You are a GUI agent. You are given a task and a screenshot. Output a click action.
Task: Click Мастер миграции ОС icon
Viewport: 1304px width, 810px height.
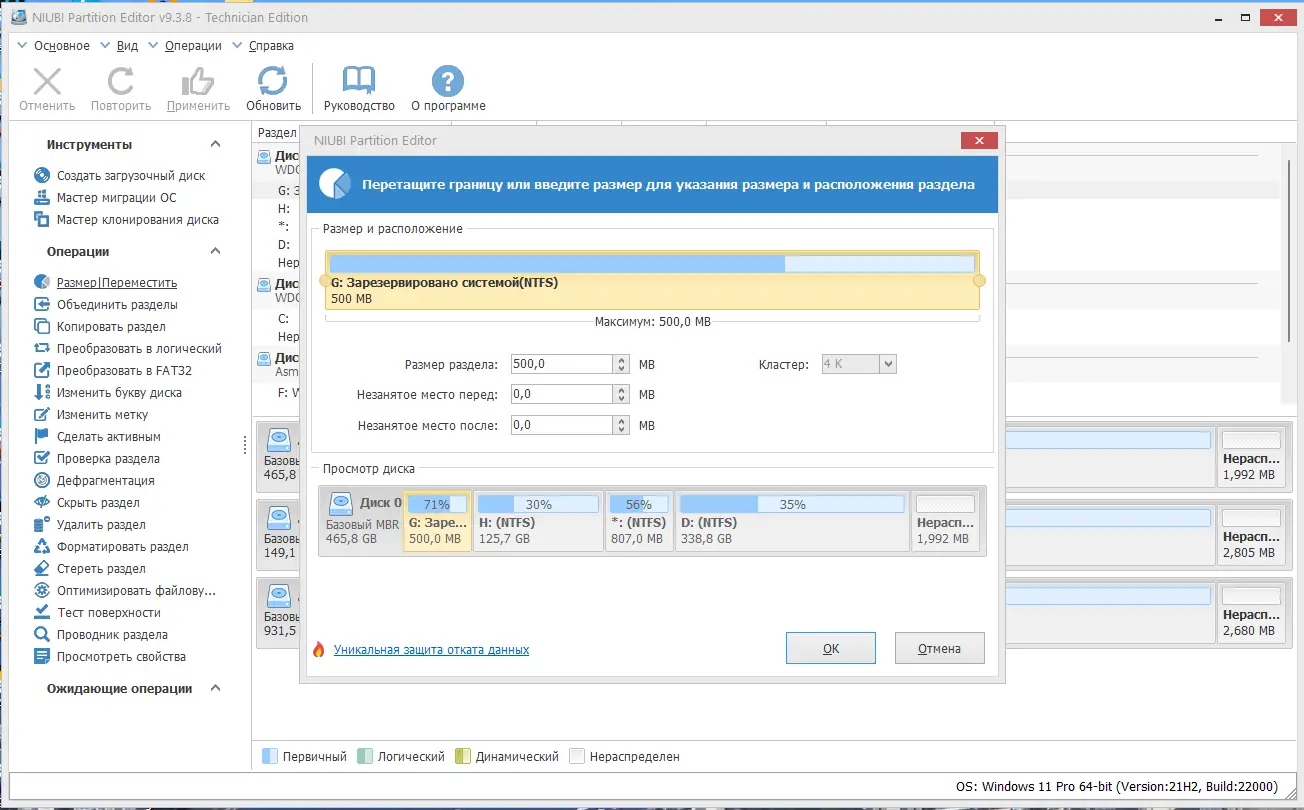42,197
